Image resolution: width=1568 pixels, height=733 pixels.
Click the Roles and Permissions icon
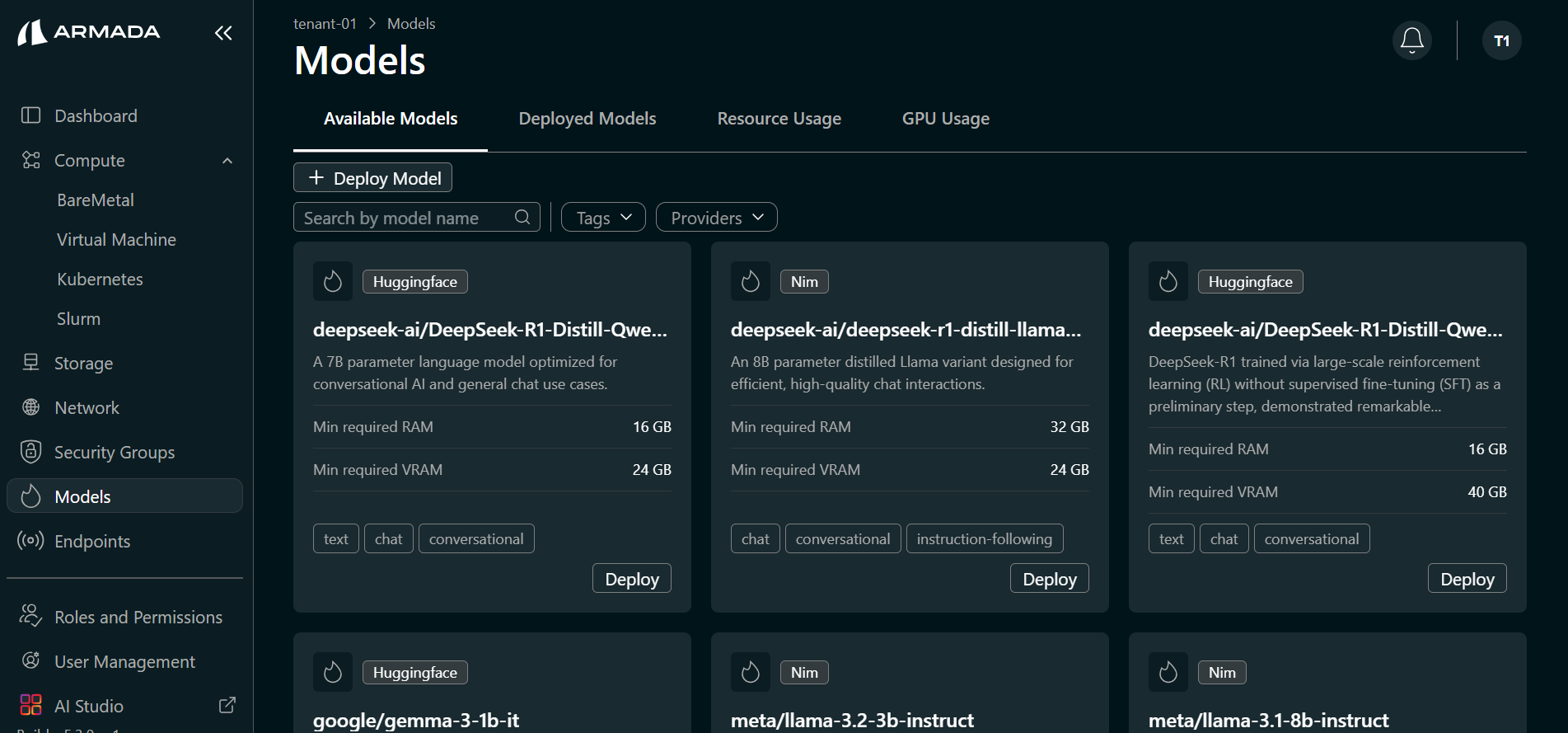tap(30, 616)
